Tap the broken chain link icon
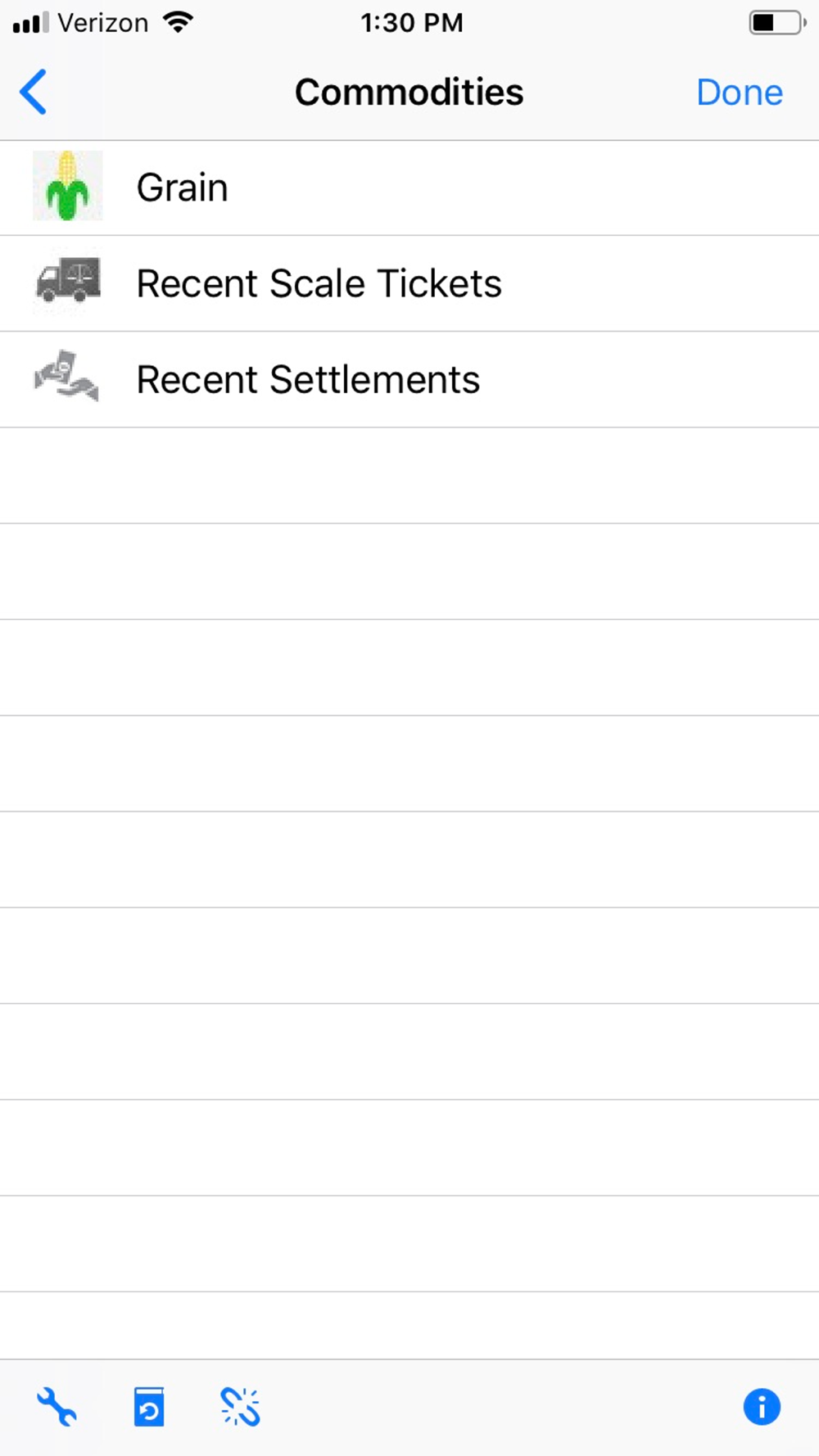819x1456 pixels. coord(240,1407)
